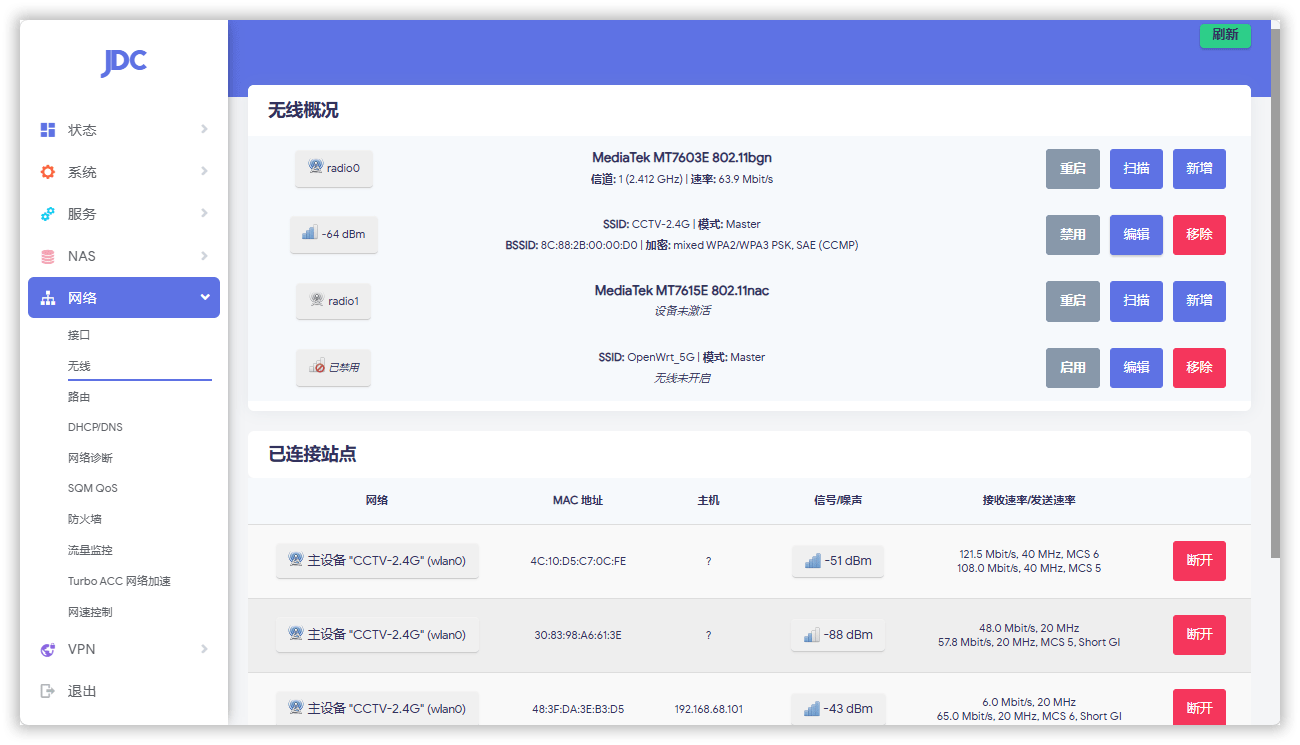Image resolution: width=1300 pixels, height=745 pixels.
Task: Click 扫描 for radio0
Action: pyautogui.click(x=1136, y=169)
